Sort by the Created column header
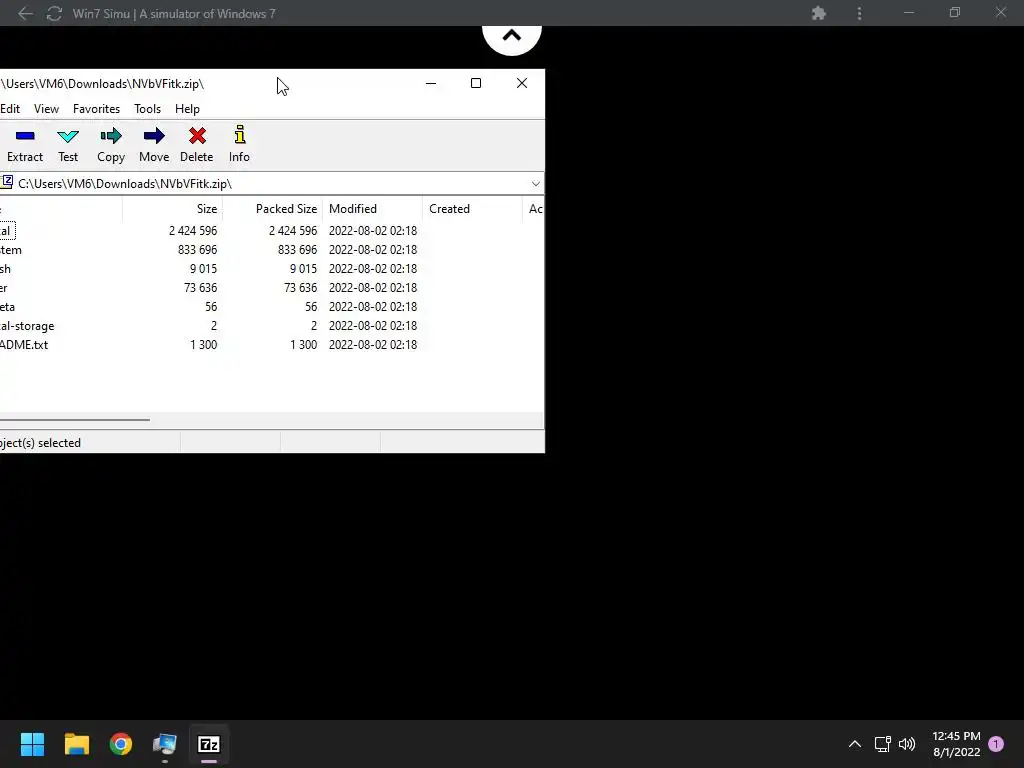The height and width of the screenshot is (768, 1024). click(472, 209)
